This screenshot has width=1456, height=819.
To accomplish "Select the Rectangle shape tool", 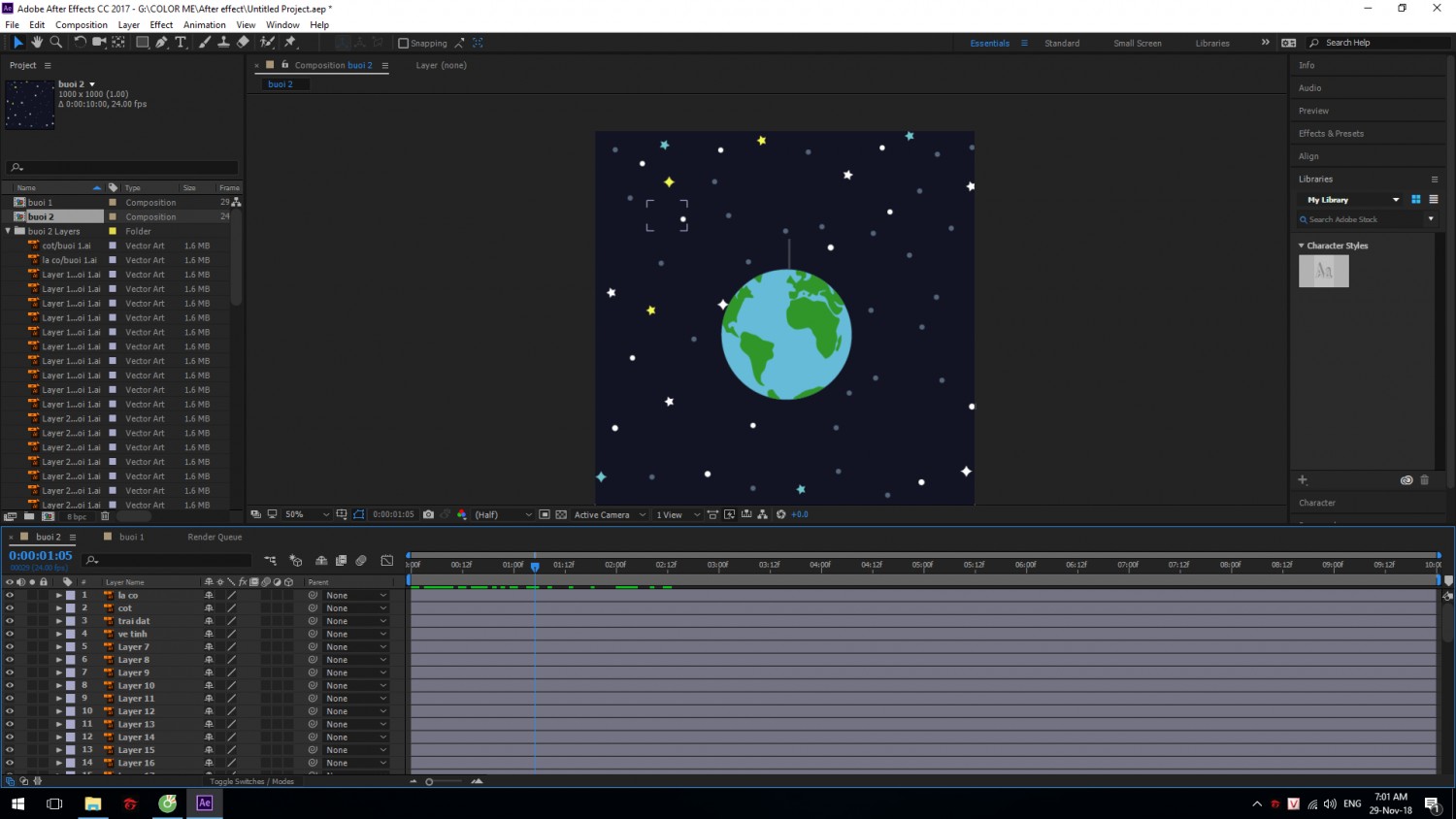I will click(142, 43).
